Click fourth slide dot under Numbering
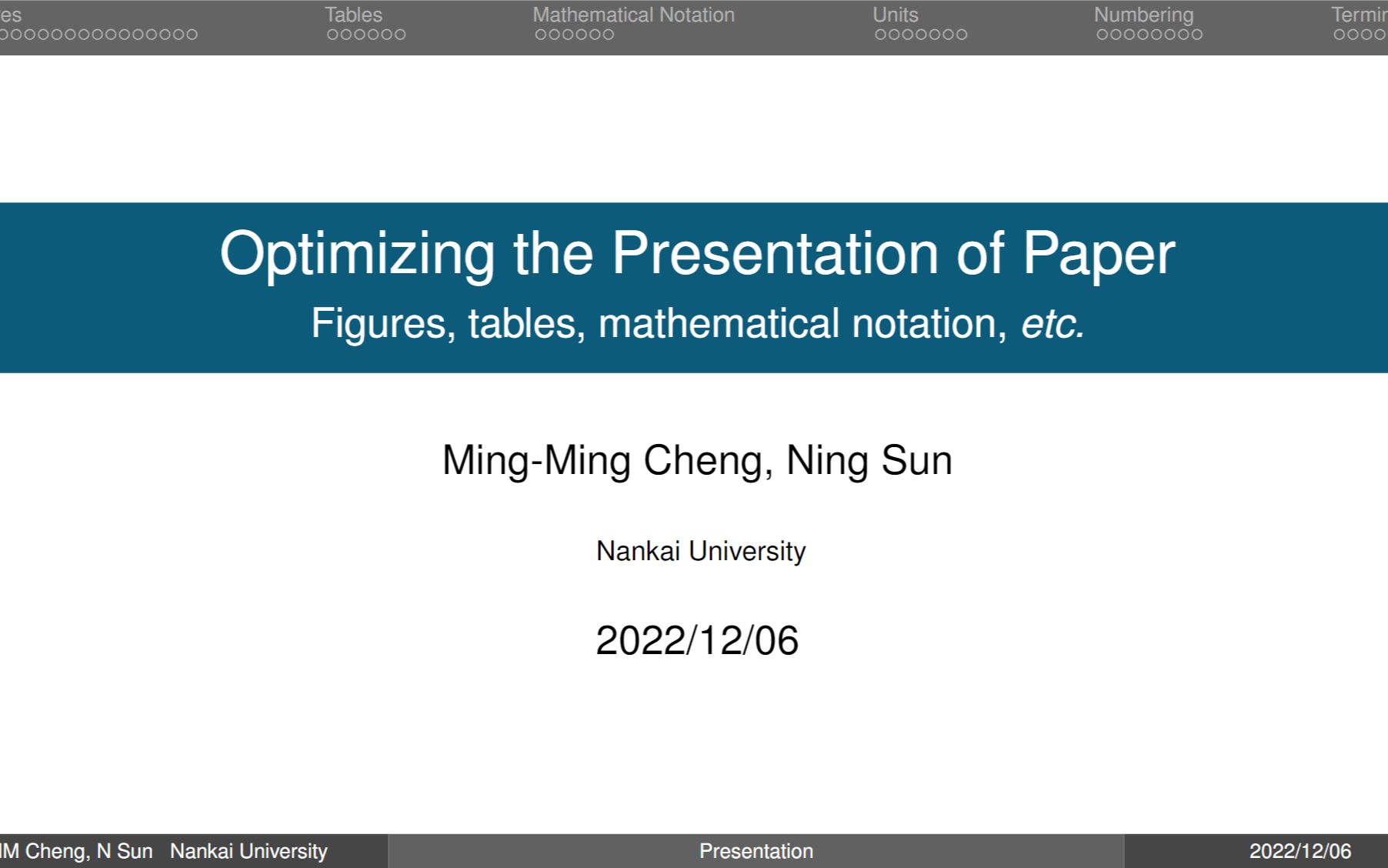 (x=1143, y=34)
